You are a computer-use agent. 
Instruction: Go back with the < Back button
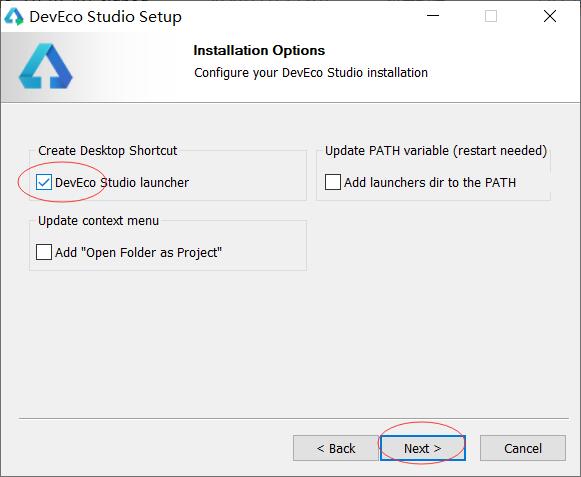click(336, 448)
